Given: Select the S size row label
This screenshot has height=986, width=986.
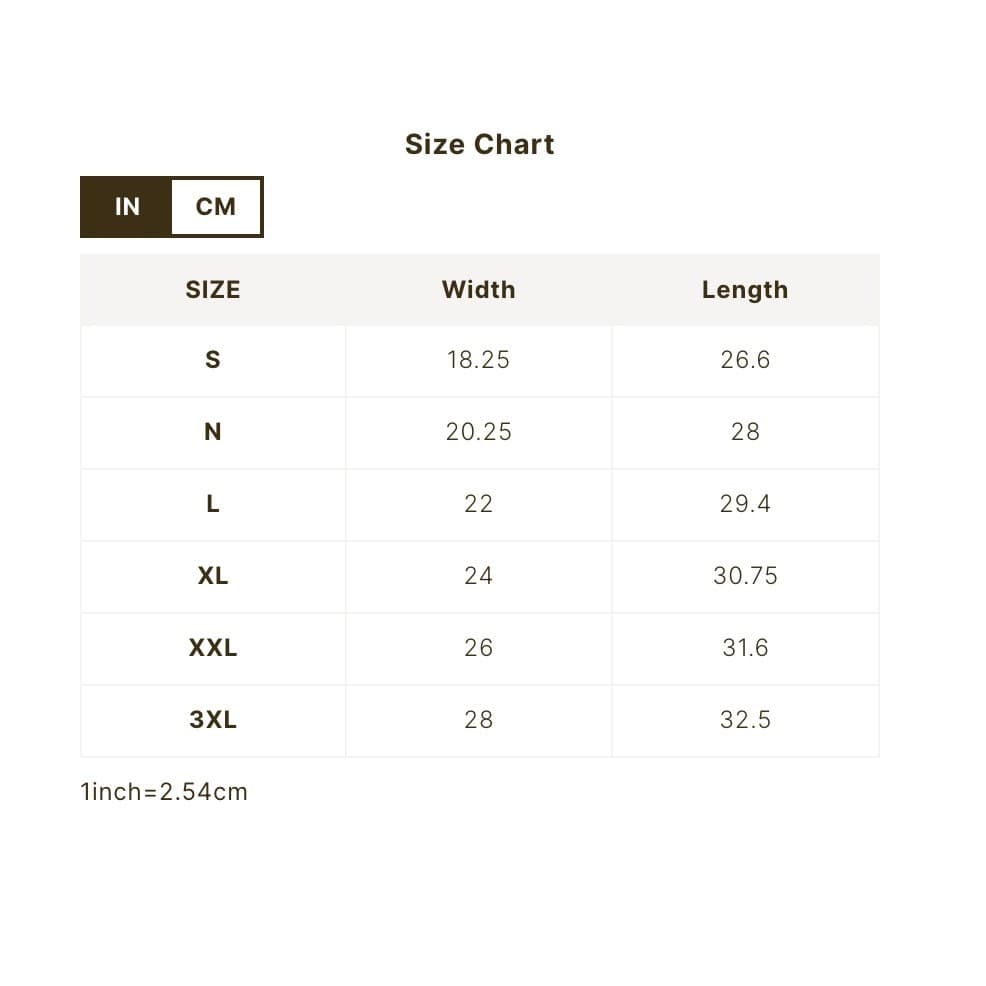Looking at the screenshot, I should point(213,360).
